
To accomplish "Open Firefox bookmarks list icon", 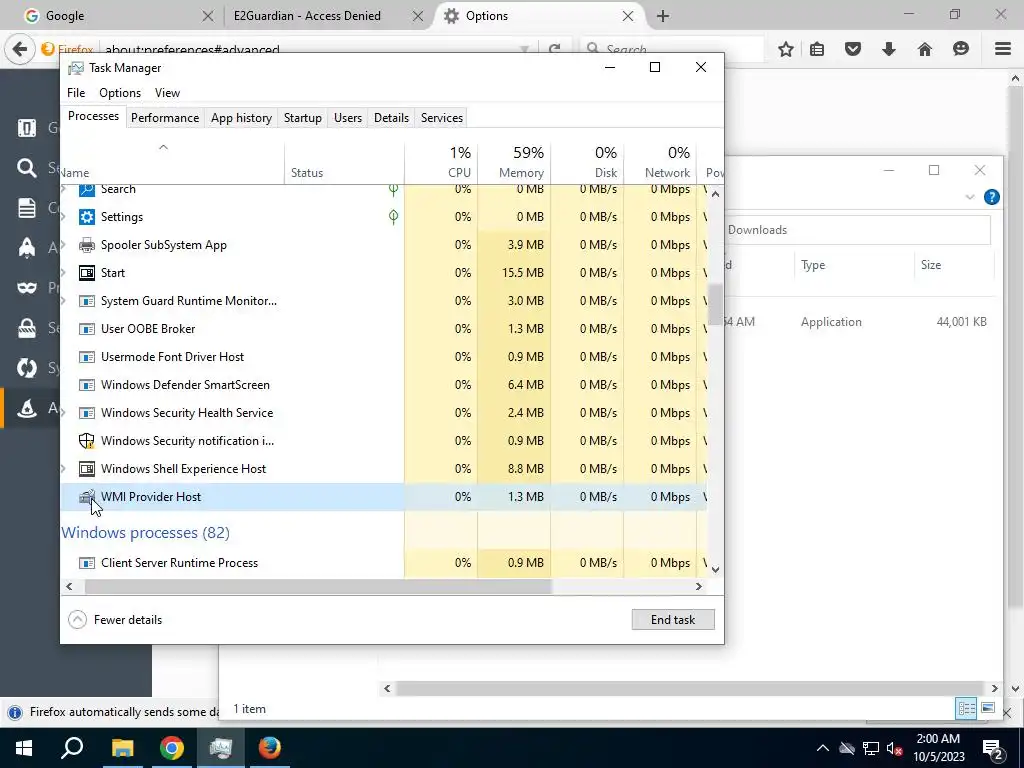I will tap(817, 49).
